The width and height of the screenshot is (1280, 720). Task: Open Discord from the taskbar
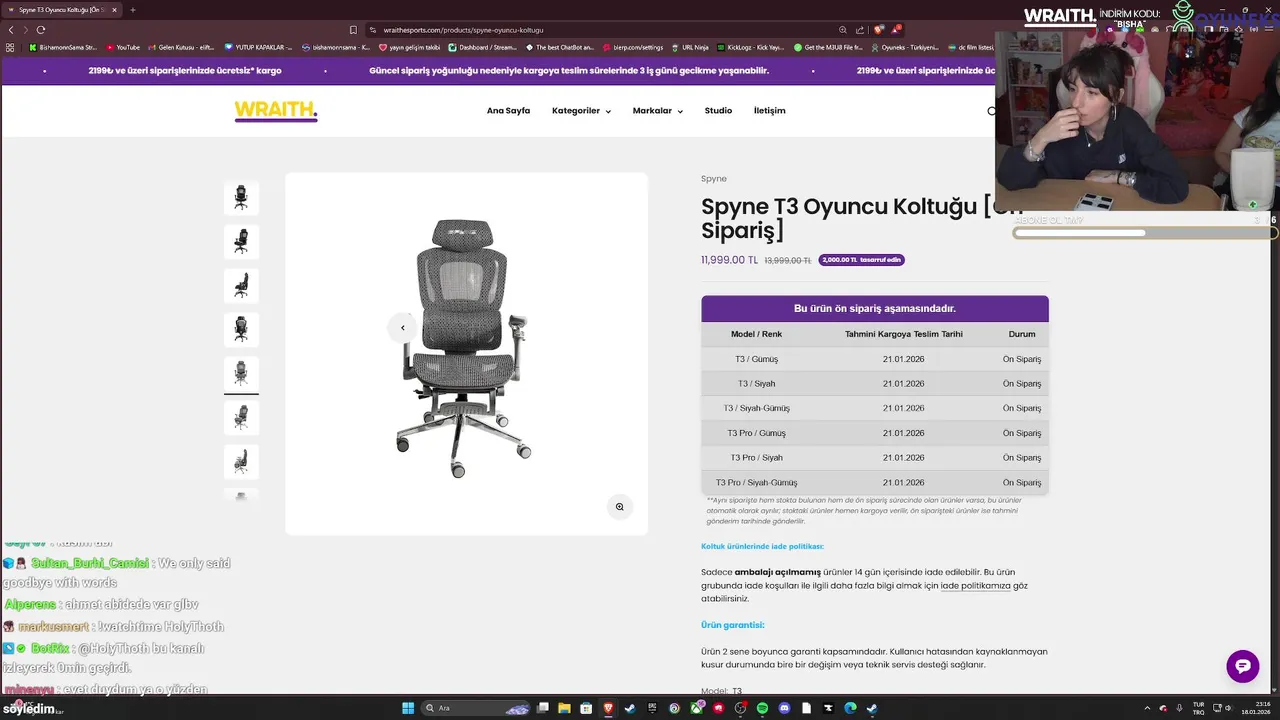[x=784, y=708]
